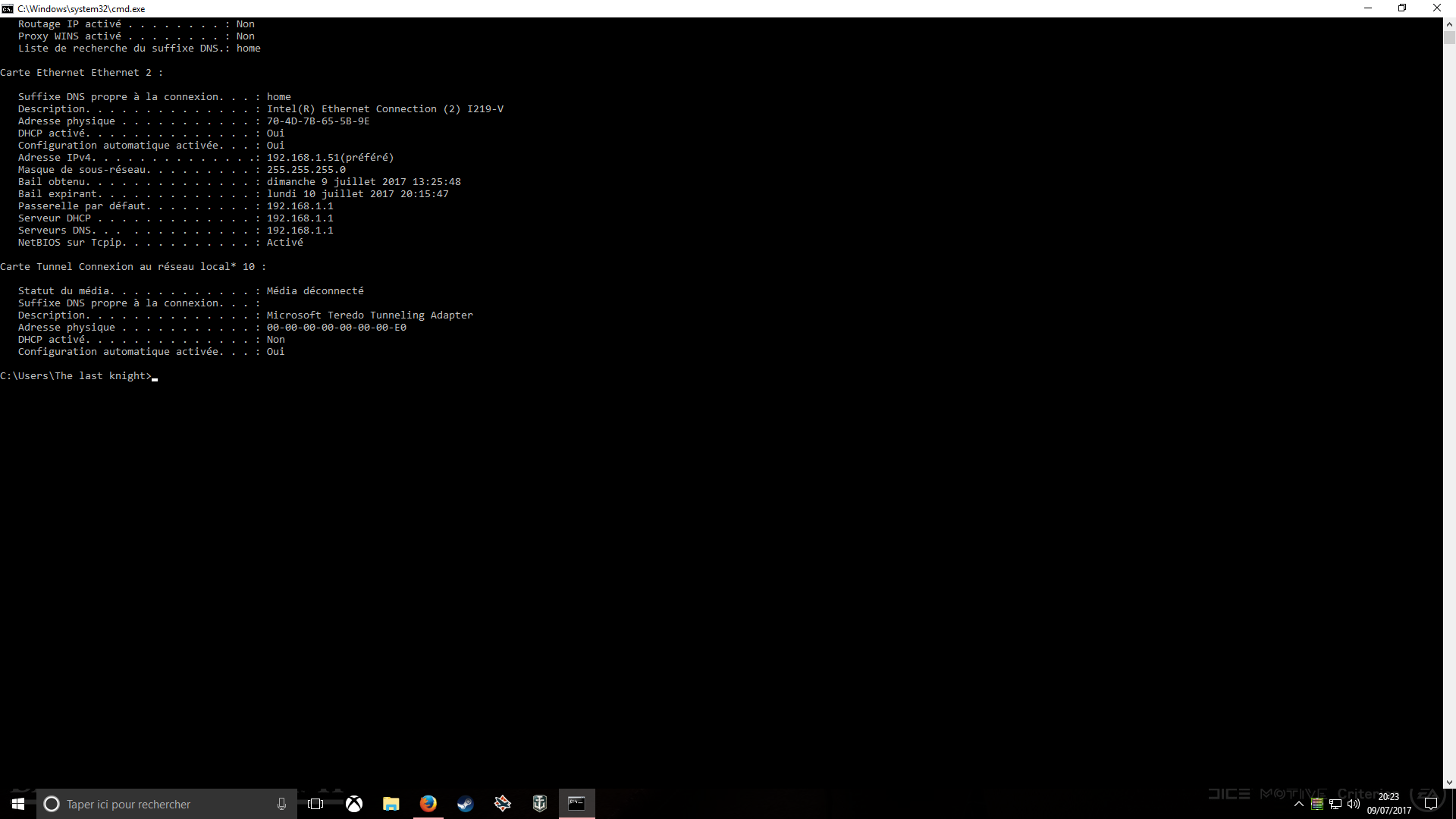Open the cmd.exe title bar system menu icon
This screenshot has height=819, width=1456.
(8, 8)
